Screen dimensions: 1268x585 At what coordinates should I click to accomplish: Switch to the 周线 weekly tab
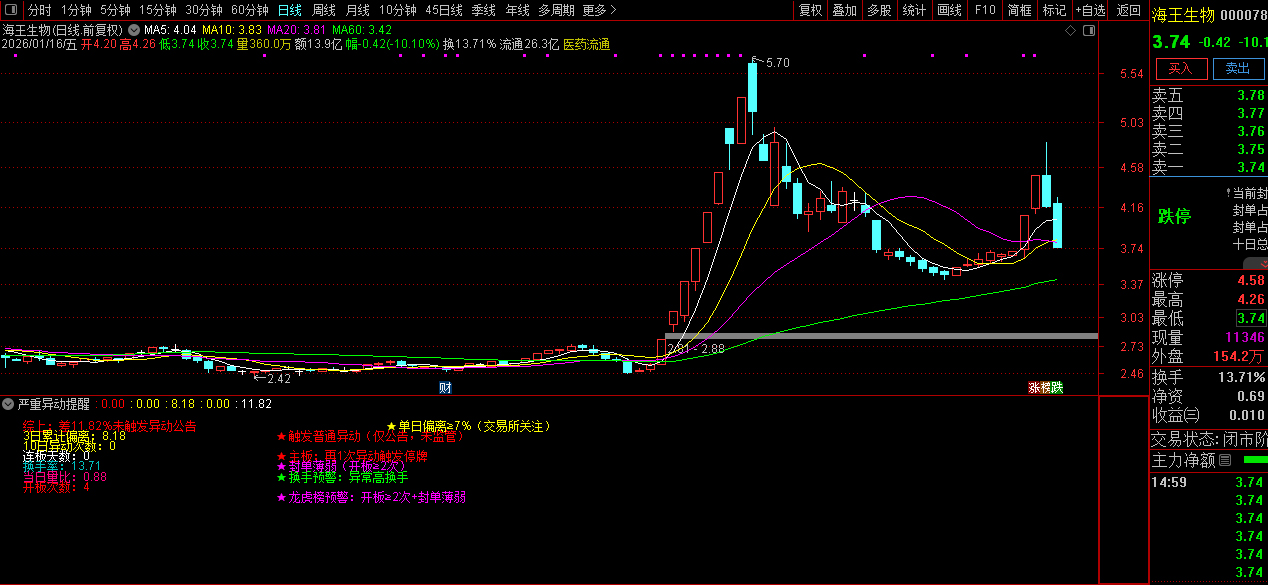[324, 10]
